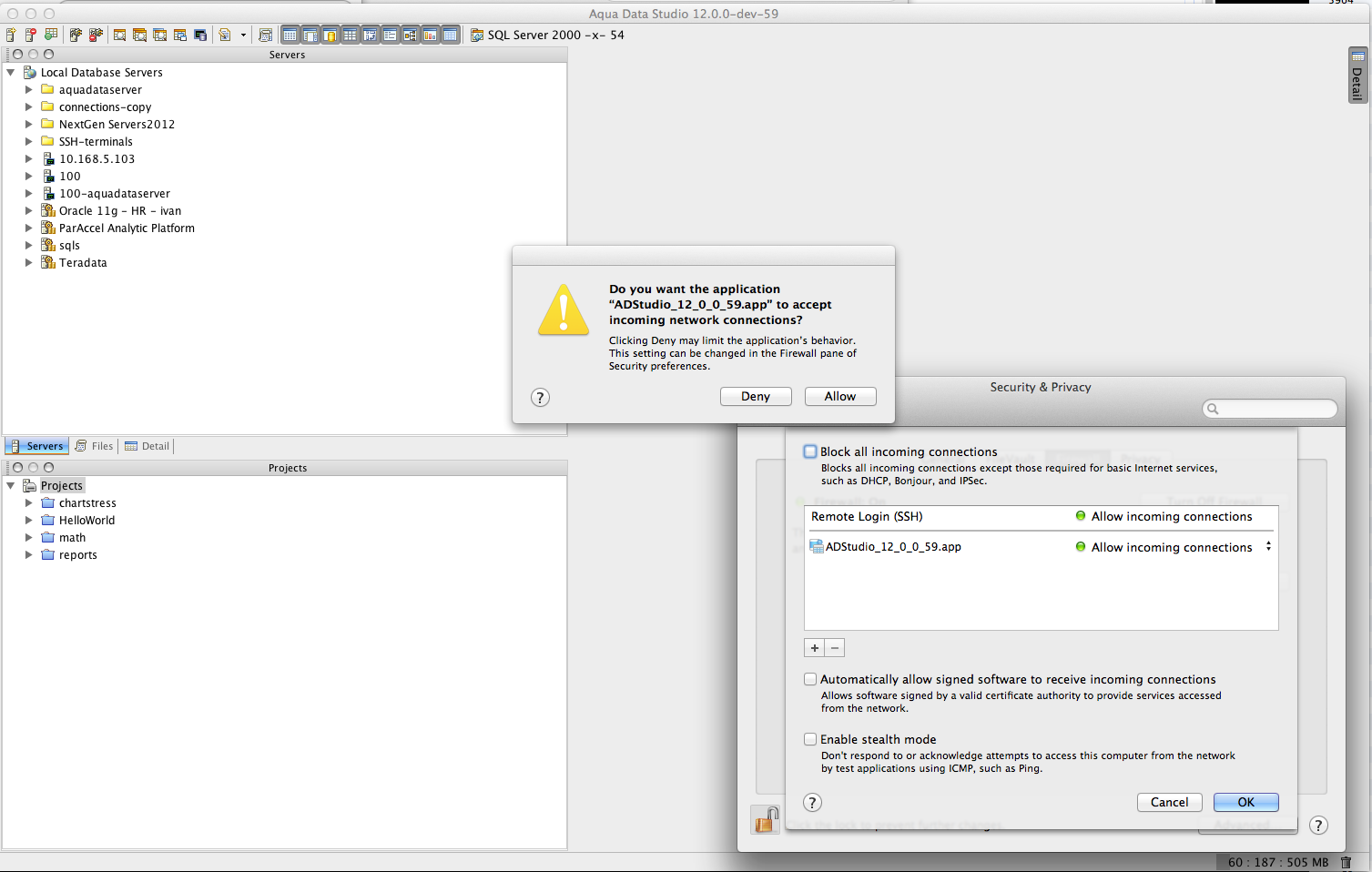Open help in firewall options sheet
Image resolution: width=1372 pixels, height=872 pixels.
click(812, 802)
